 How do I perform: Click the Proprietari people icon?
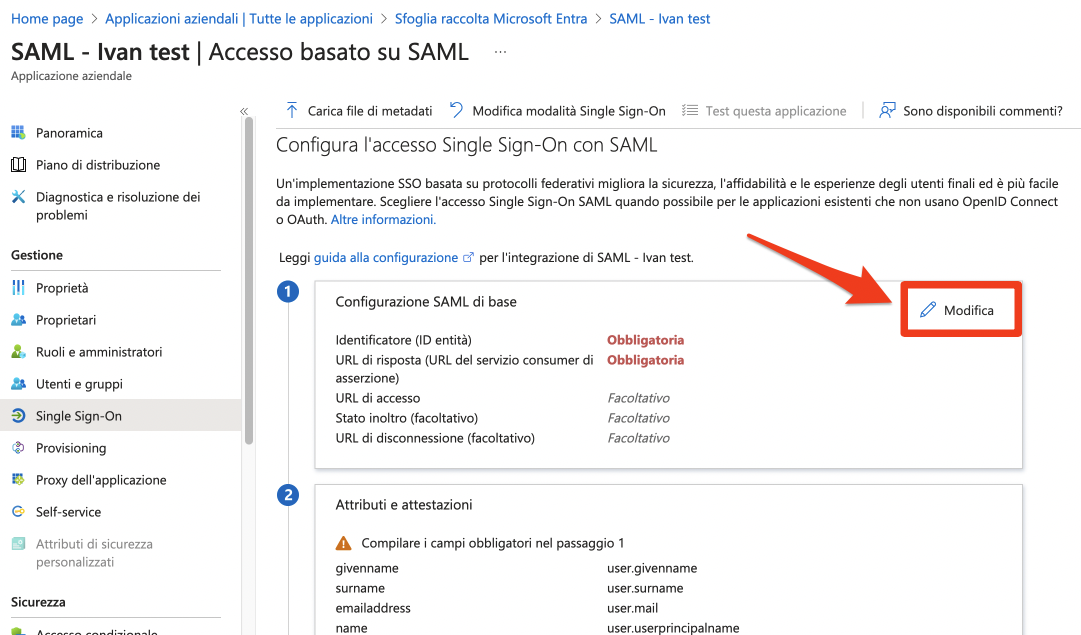point(18,320)
